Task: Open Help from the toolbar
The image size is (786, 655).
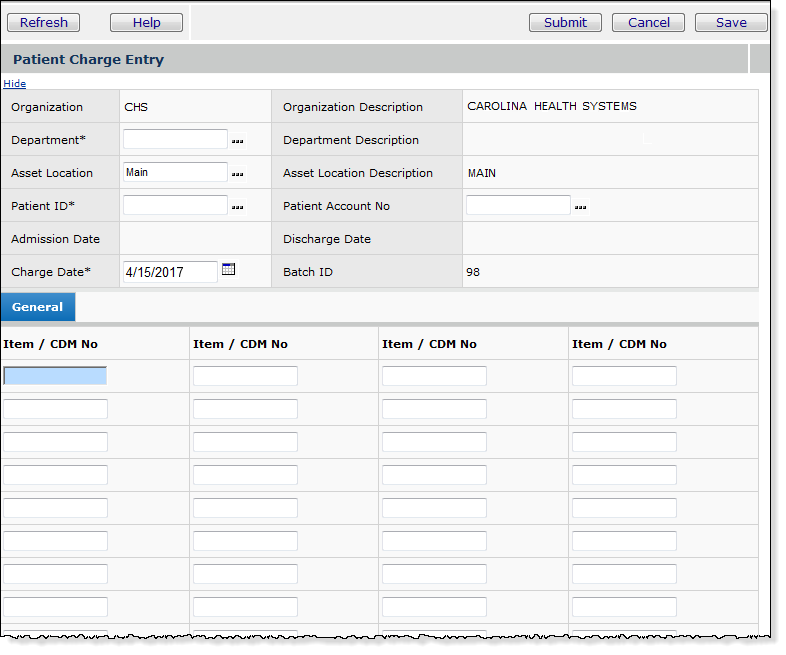Action: click(146, 23)
